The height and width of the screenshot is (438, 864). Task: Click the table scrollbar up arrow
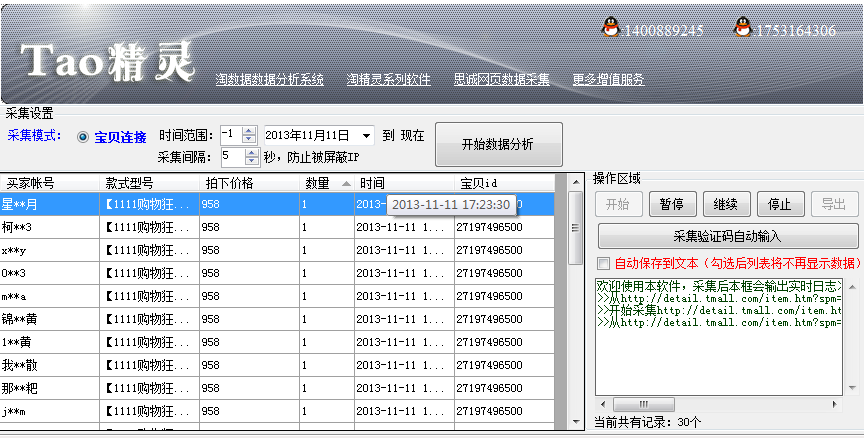[576, 182]
